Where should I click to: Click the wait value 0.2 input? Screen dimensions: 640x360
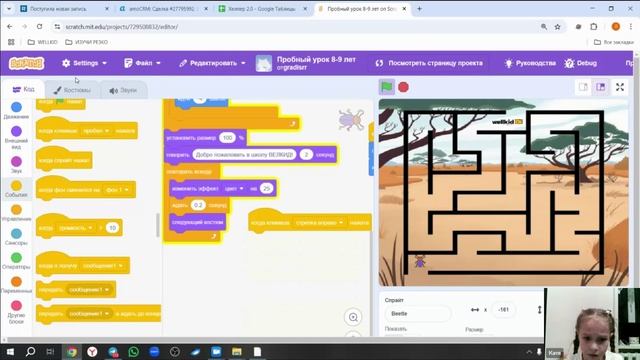coord(198,205)
